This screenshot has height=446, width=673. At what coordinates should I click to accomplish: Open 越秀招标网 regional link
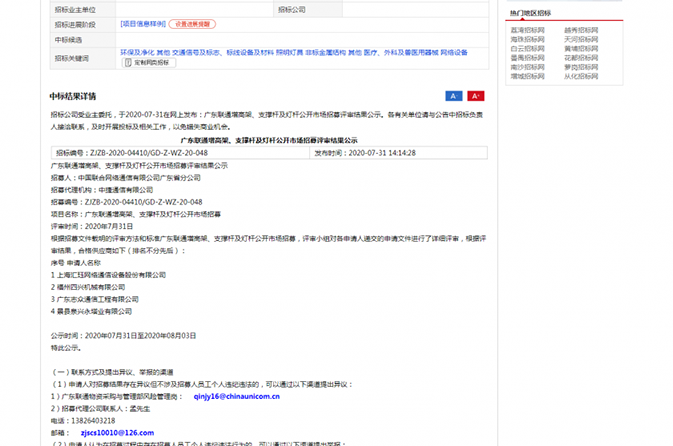point(581,31)
